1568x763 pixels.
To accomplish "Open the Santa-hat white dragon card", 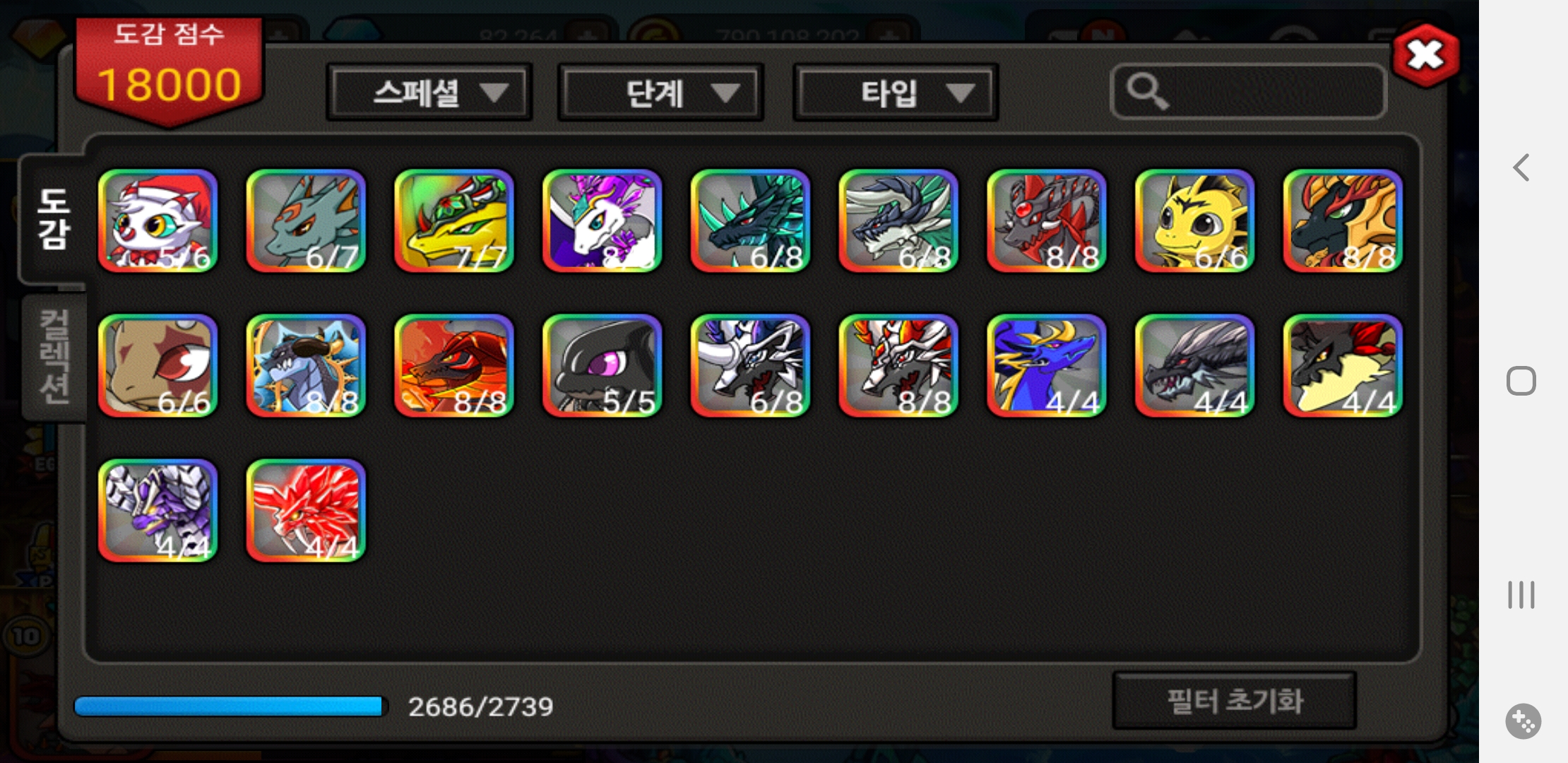I will coord(158,220).
